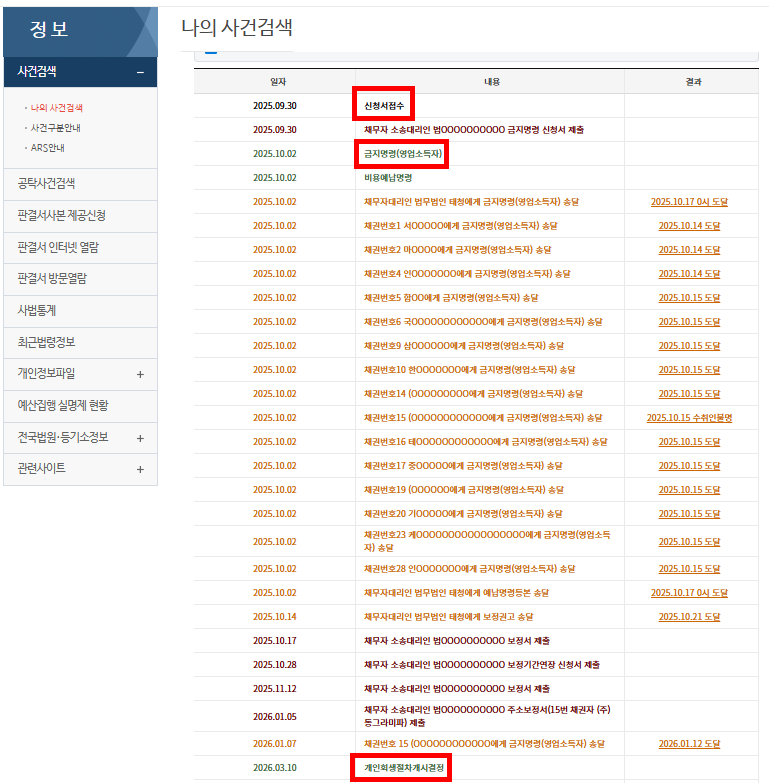Click the 나의 사건검색 page title
The height and width of the screenshot is (783, 769).
point(237,27)
